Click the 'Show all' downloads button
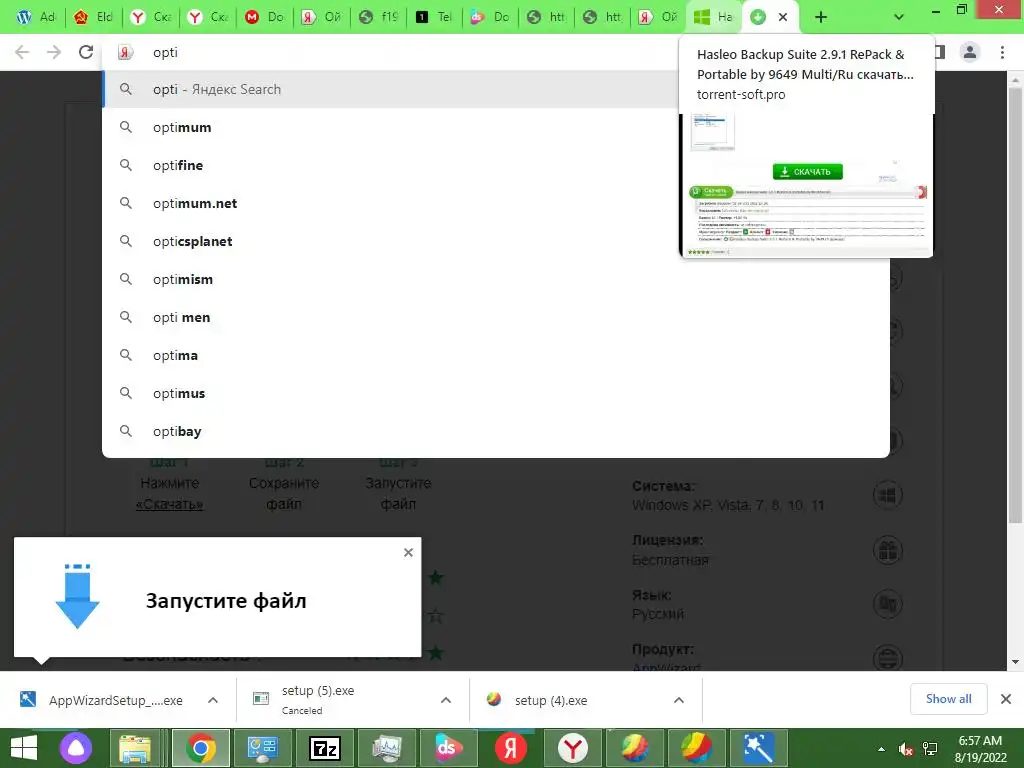Screen dimensions: 1024x768 click(x=948, y=699)
